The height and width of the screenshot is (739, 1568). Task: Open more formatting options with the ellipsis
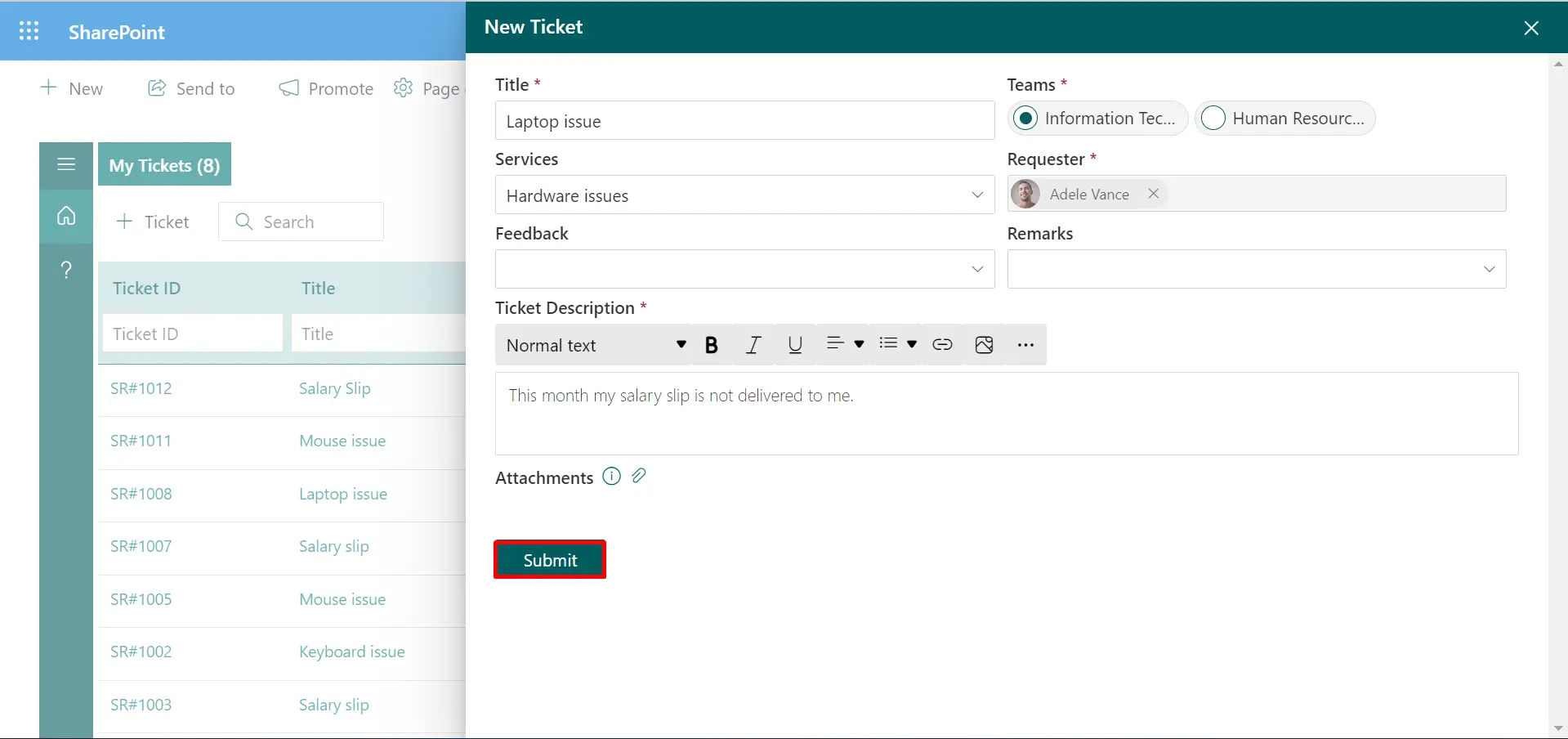[1025, 344]
